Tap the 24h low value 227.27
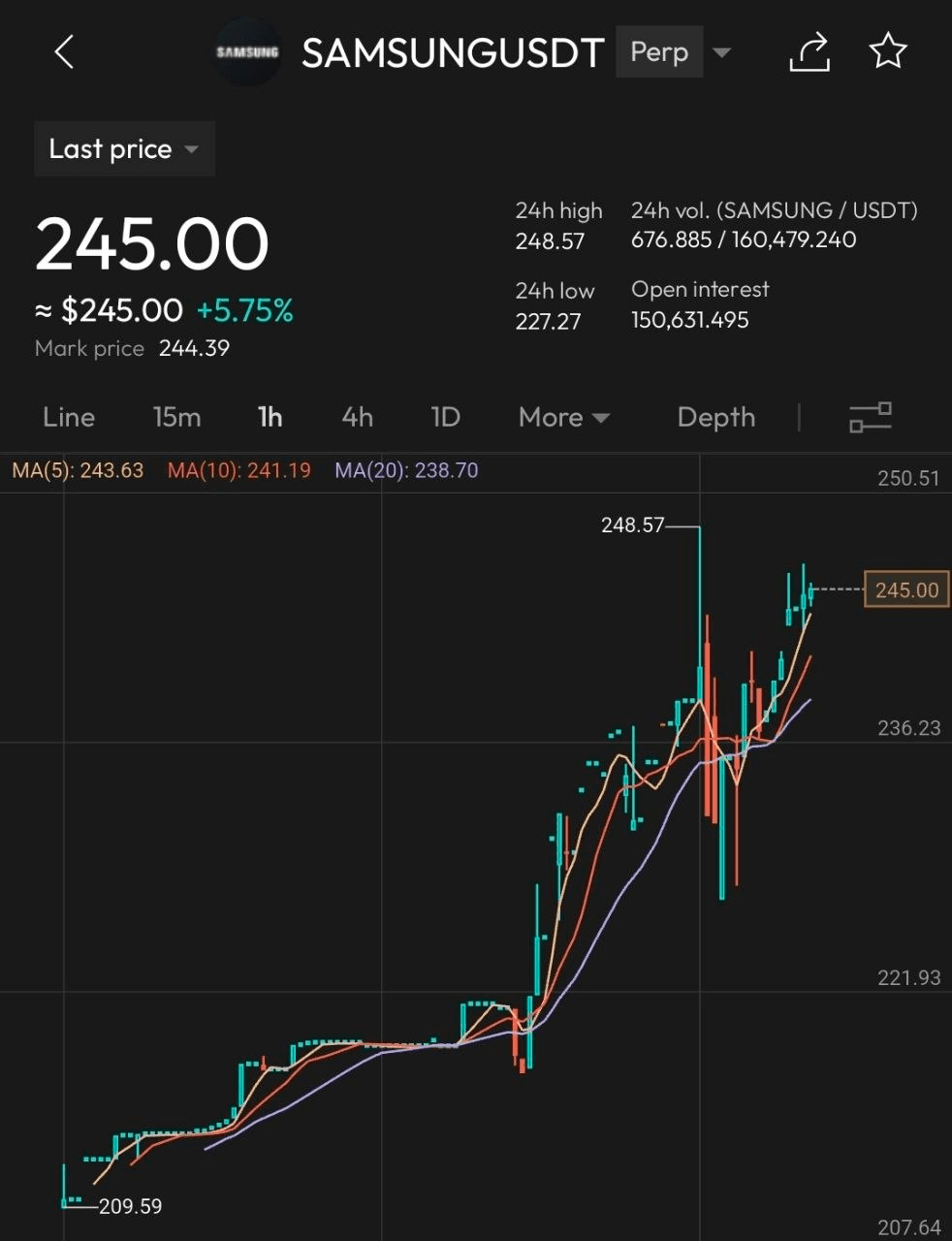This screenshot has width=952, height=1241. [548, 322]
